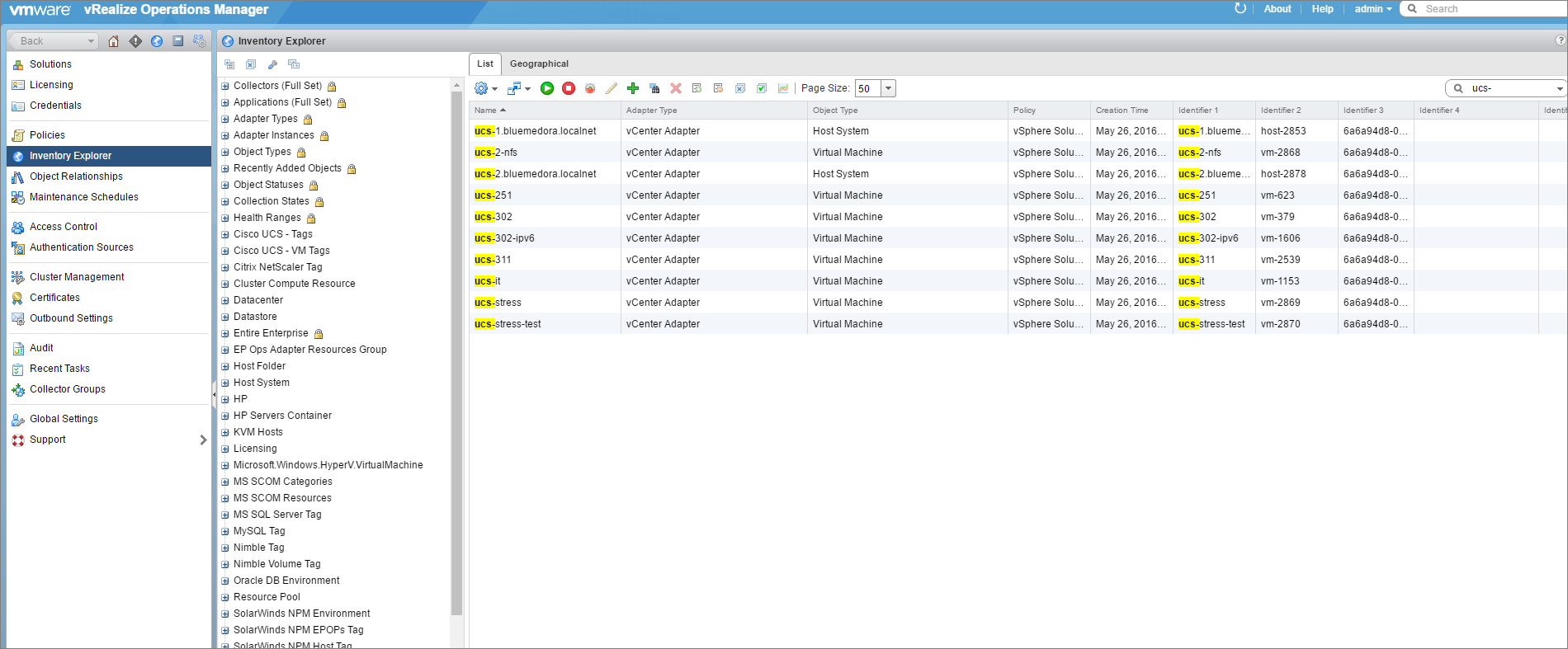Sort by the Name column header
Screen dimensions: 1568x649
[545, 110]
